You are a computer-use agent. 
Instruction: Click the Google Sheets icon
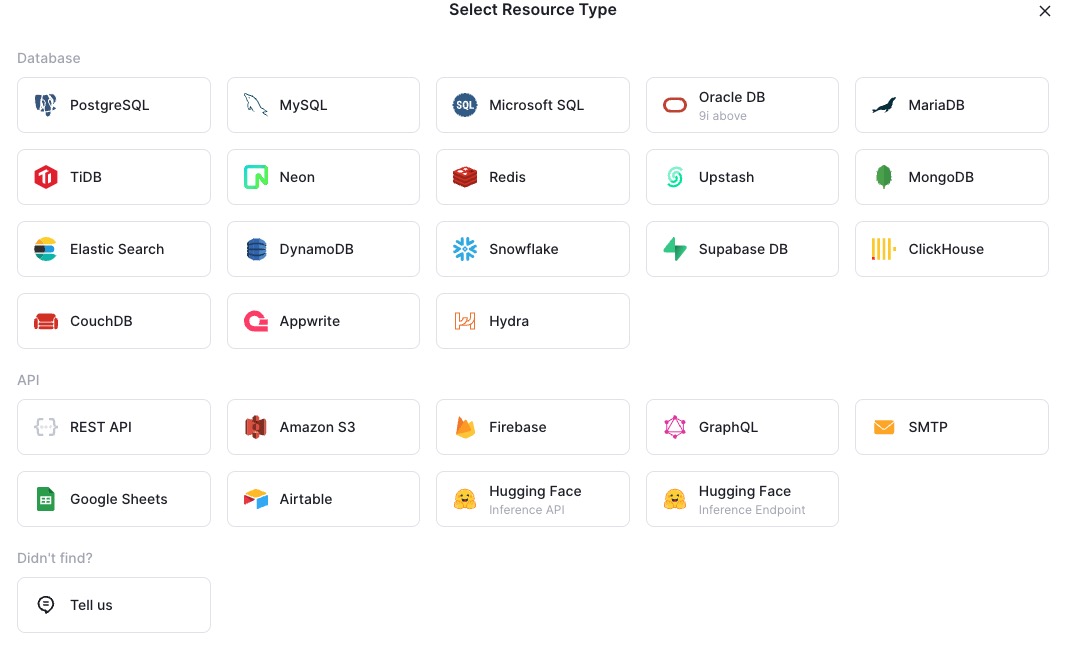point(45,499)
